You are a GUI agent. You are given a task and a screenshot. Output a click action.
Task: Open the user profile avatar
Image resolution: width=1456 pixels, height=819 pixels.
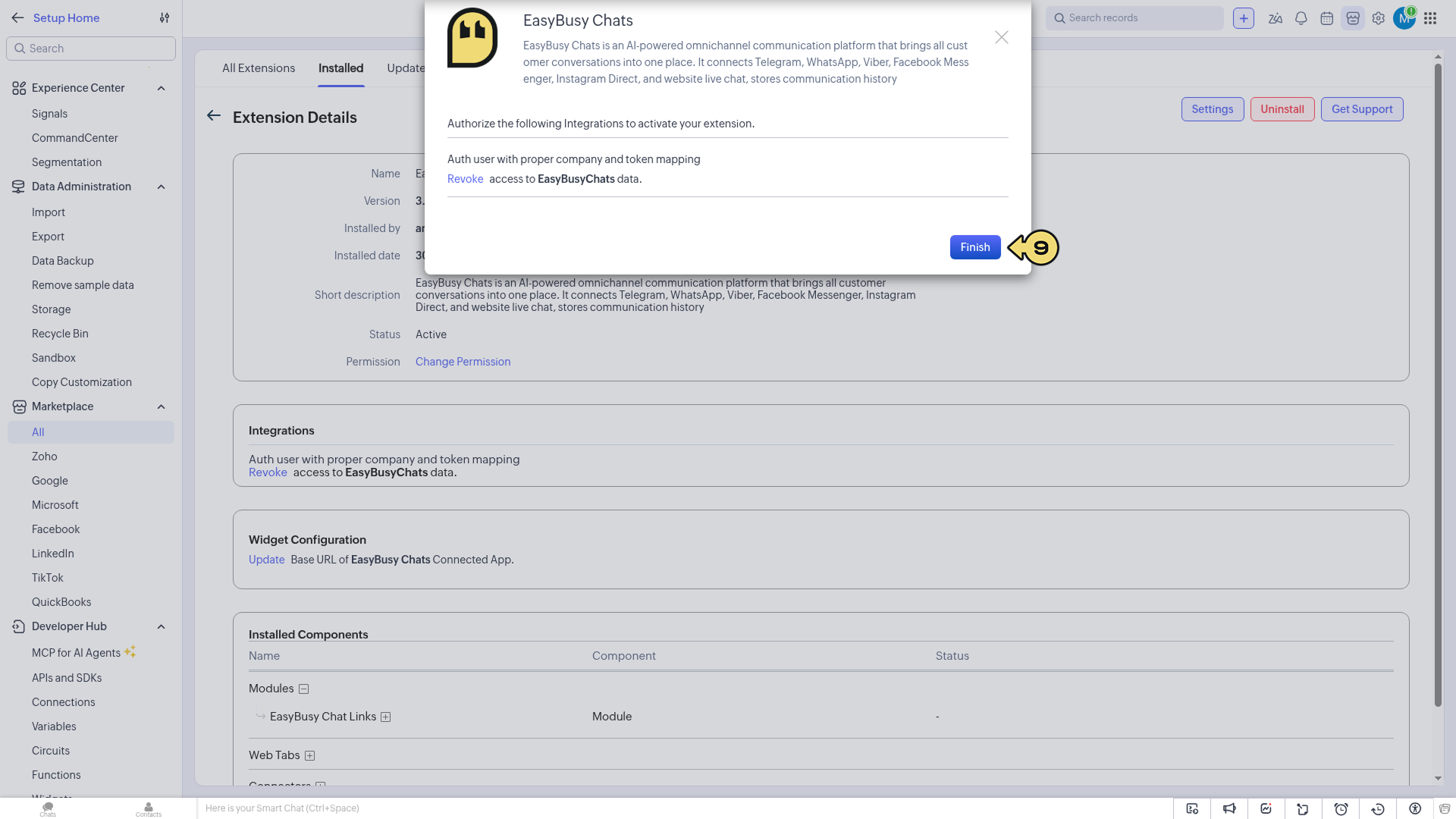click(x=1404, y=18)
